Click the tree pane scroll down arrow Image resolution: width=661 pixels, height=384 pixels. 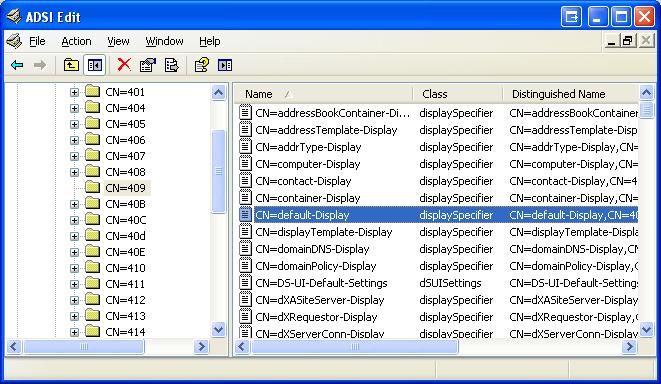click(218, 329)
